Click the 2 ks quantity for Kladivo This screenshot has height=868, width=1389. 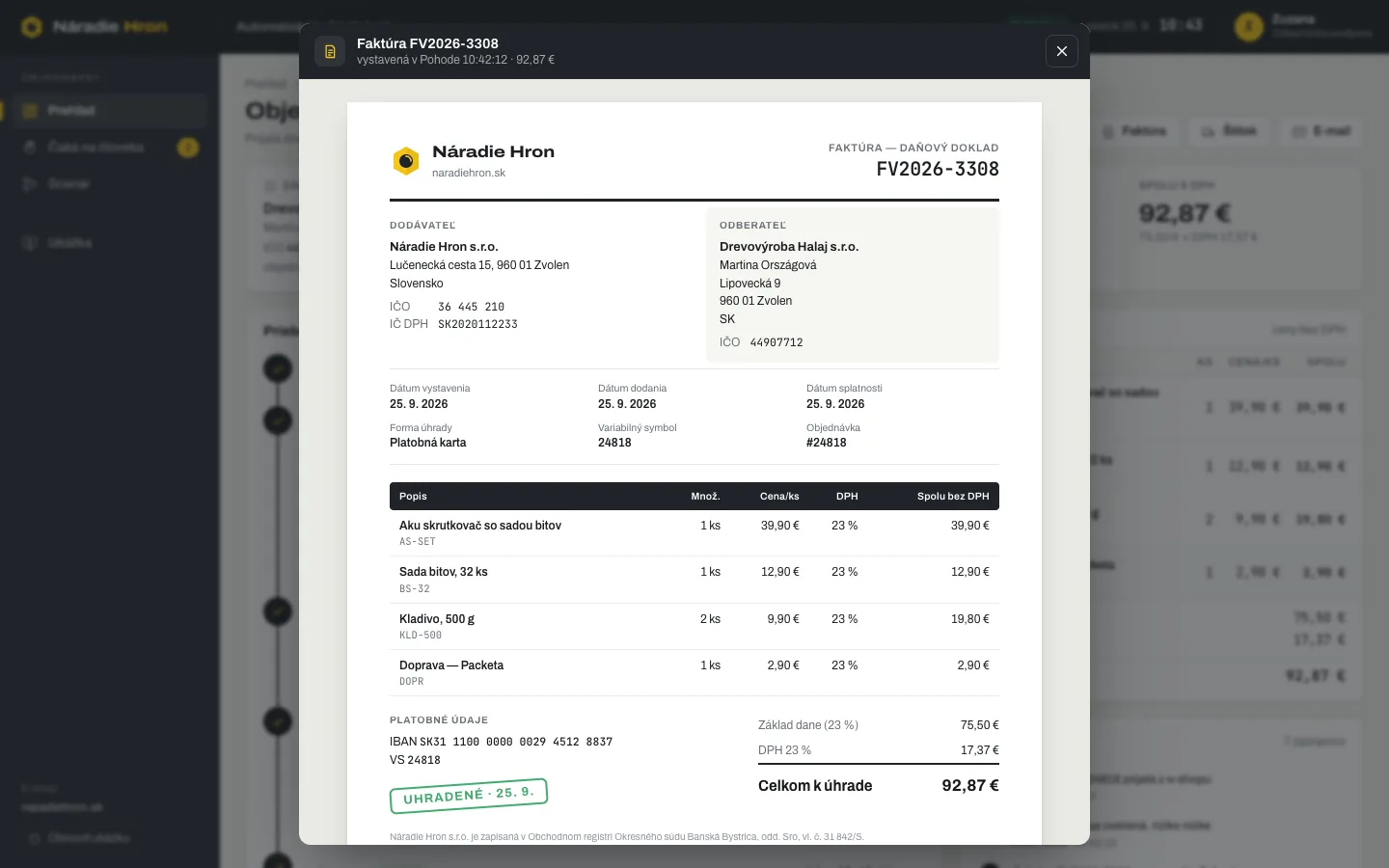click(710, 619)
